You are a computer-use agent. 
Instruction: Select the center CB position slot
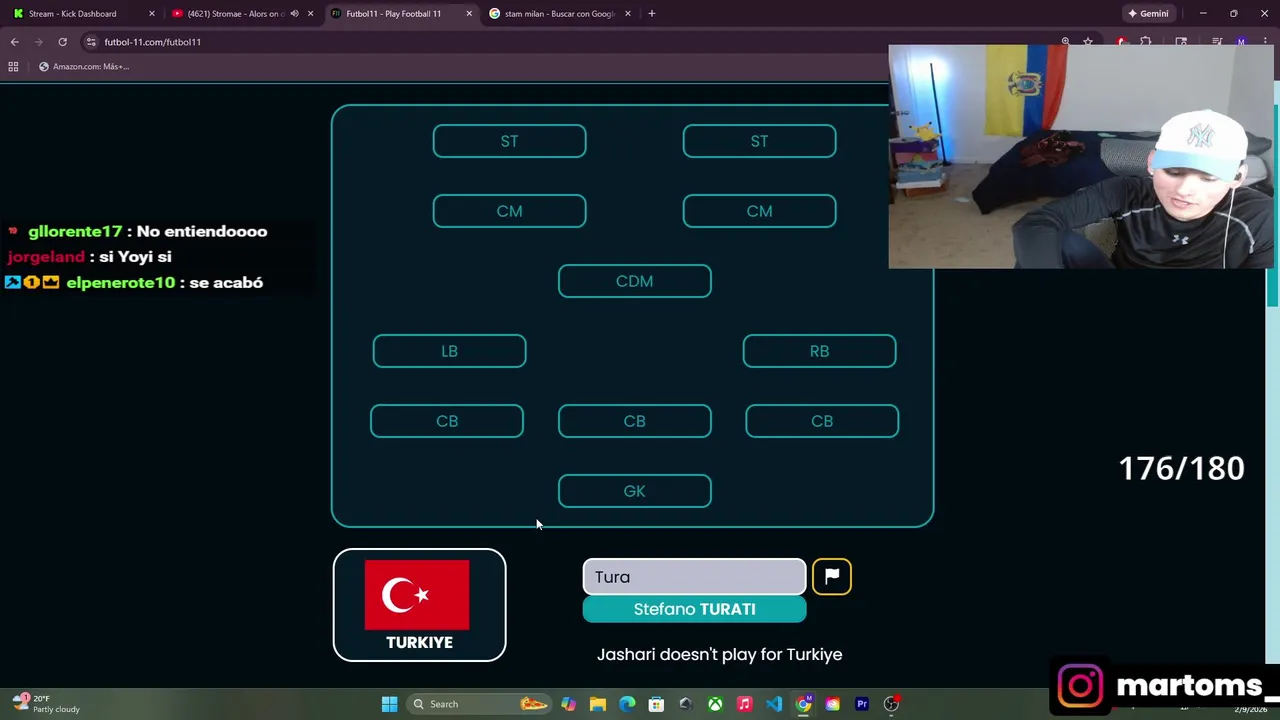[x=634, y=421]
